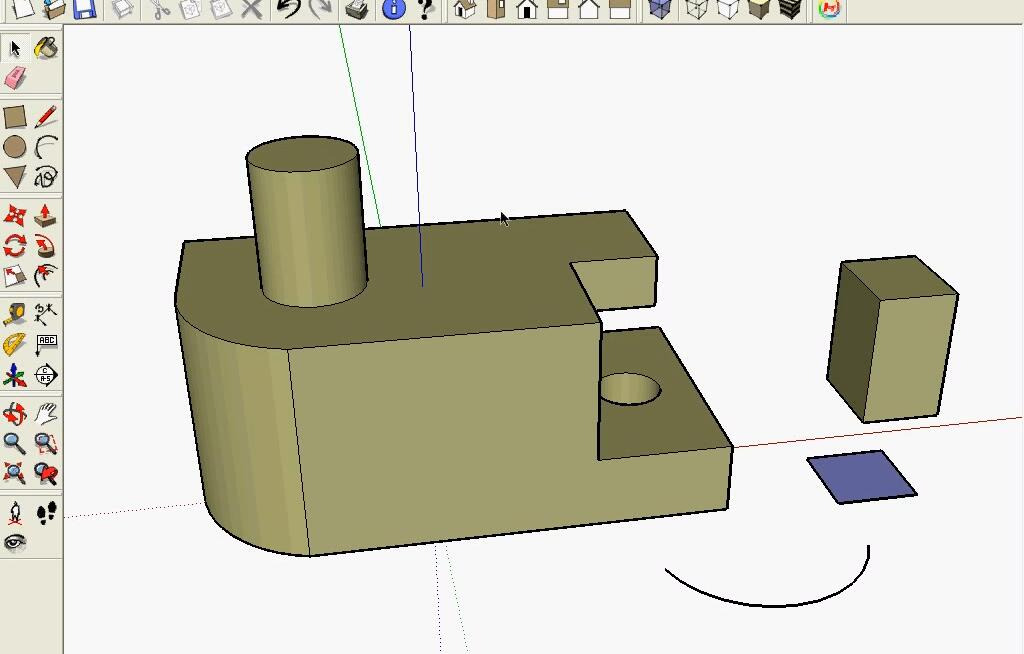
Task: Select the Walk footprints tool
Action: tap(46, 513)
